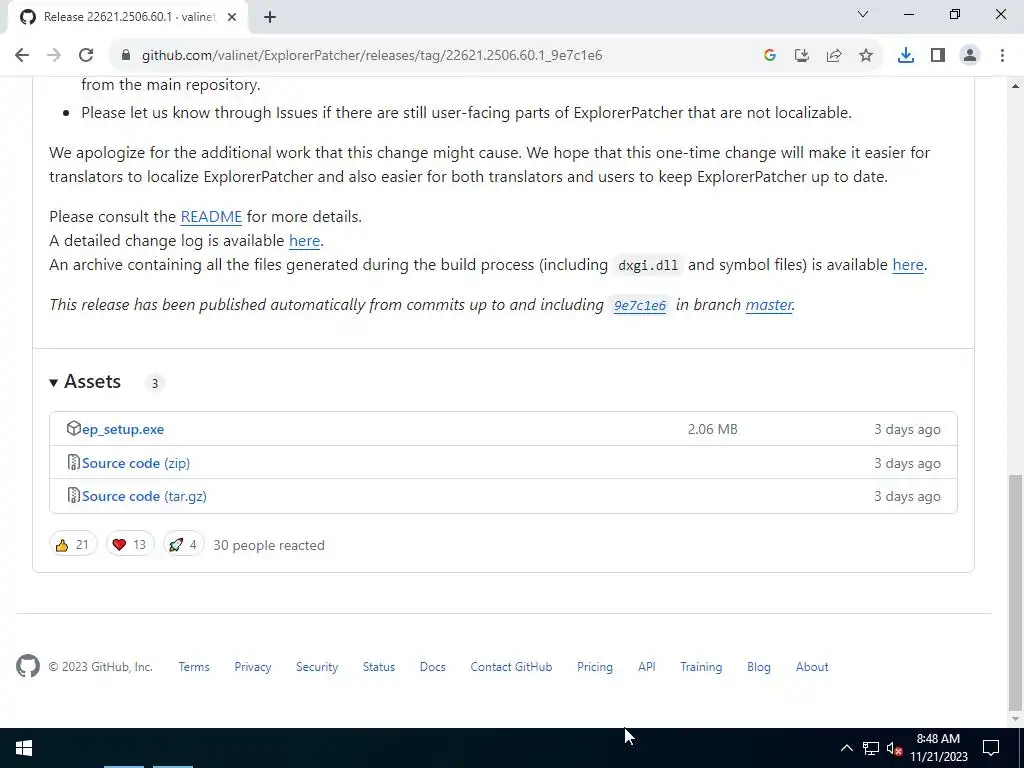The image size is (1024, 768).
Task: Click the archive icon beside Source code (tar.gz)
Action: tap(74, 496)
